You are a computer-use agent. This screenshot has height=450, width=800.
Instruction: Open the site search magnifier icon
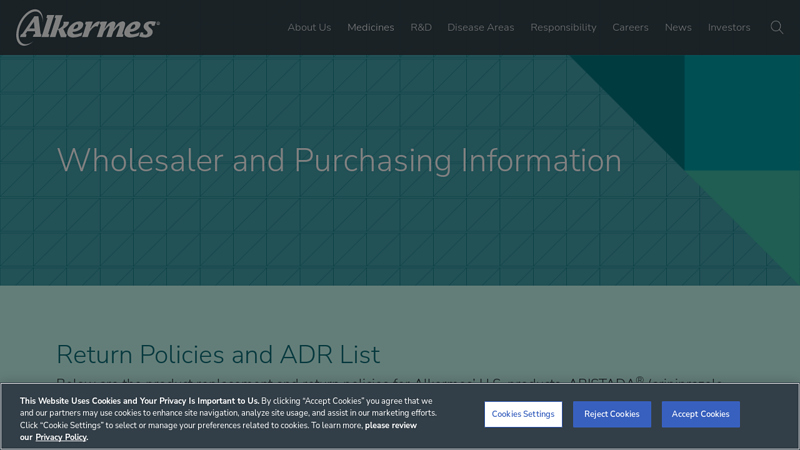[x=777, y=27]
